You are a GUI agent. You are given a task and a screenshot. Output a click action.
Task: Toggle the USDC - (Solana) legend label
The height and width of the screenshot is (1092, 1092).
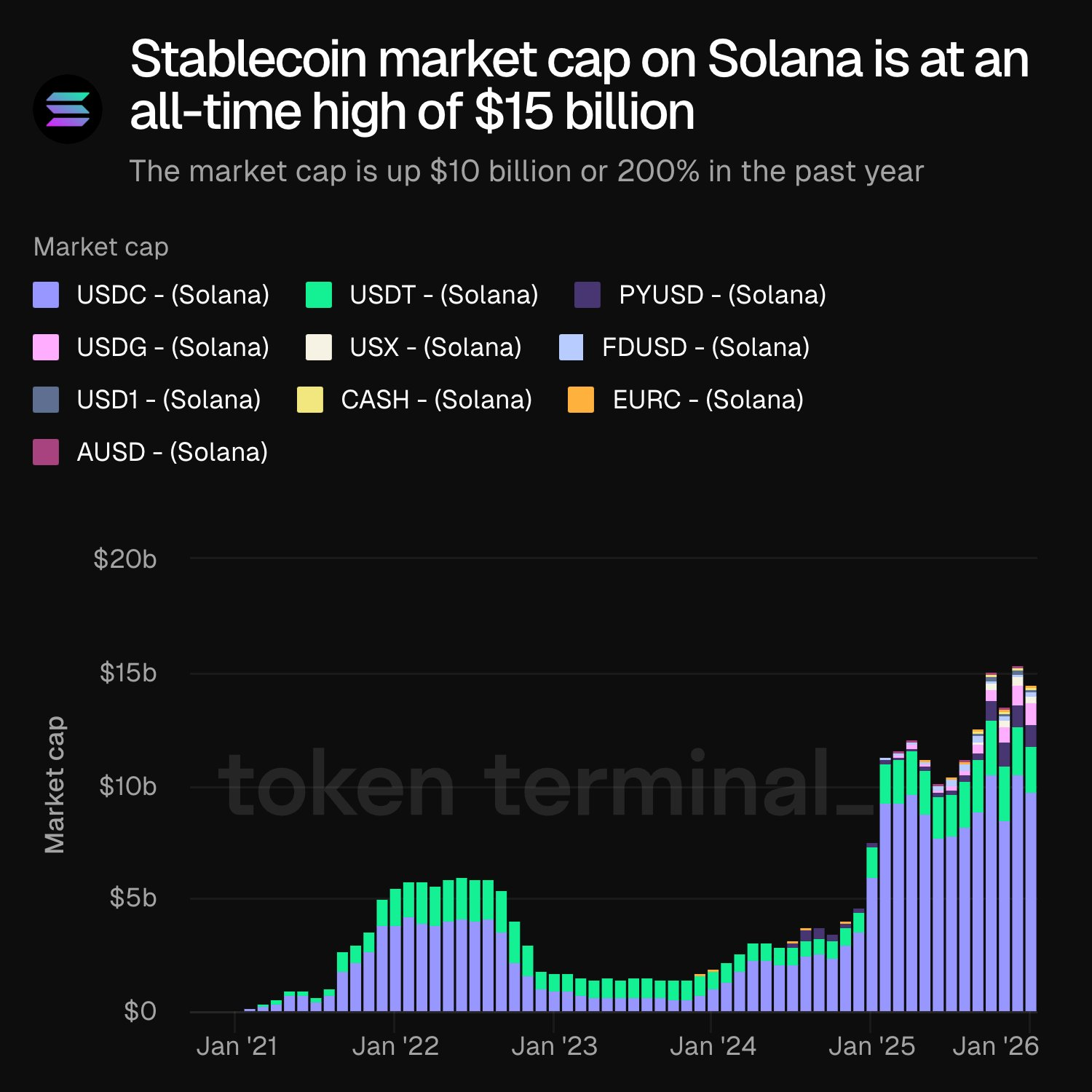173,295
